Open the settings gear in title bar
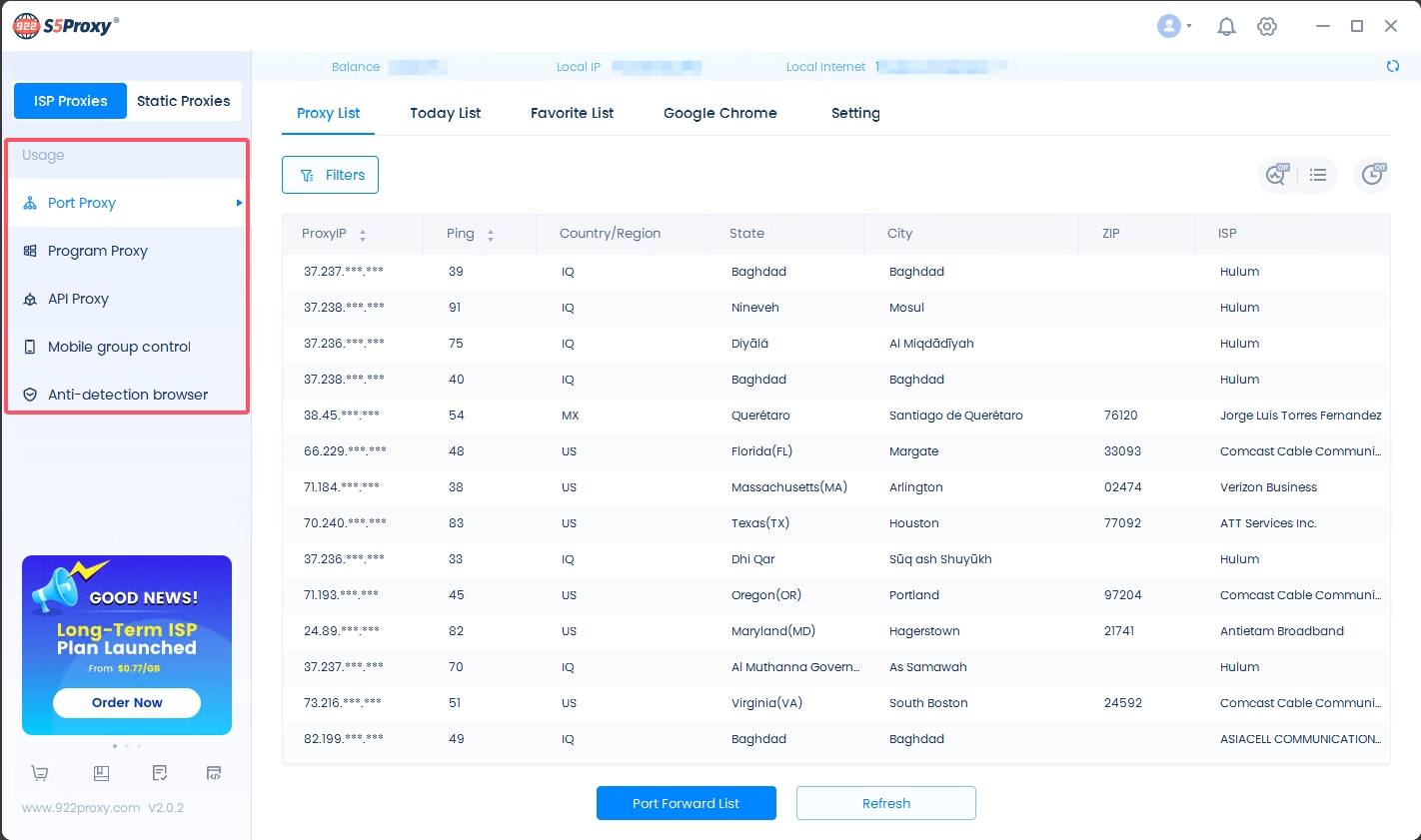Screen dimensions: 1421x840 (x=1267, y=27)
